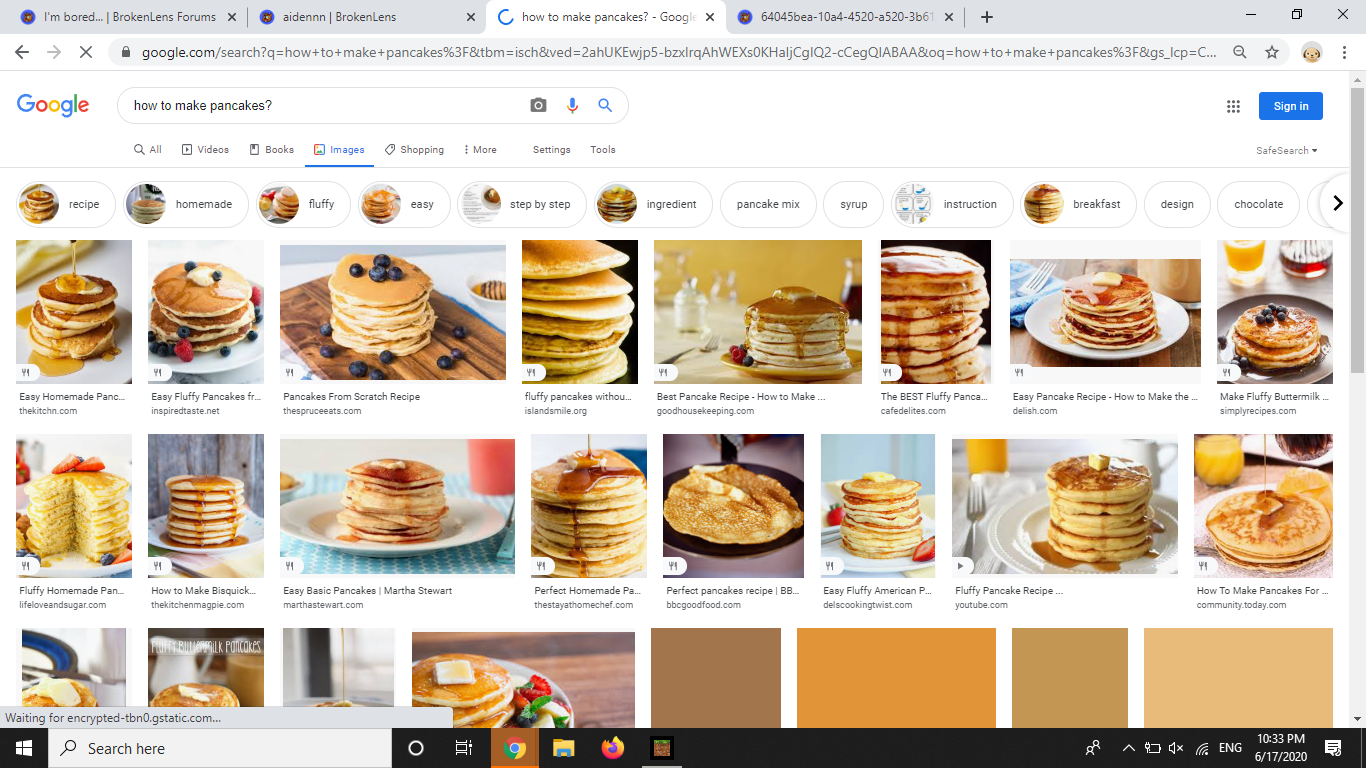Show more suggestion chips with right arrow
1366x768 pixels.
click(1337, 204)
